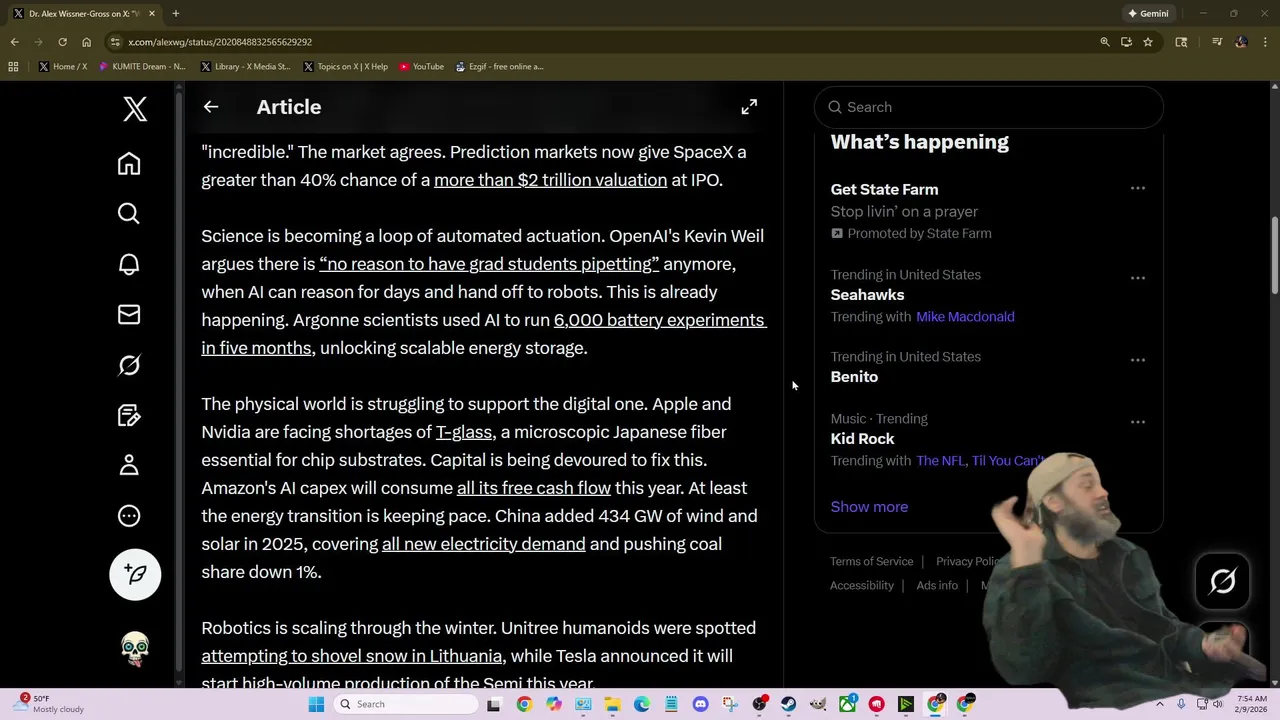Open Messages envelope in sidebar
Image resolution: width=1280 pixels, height=720 pixels.
pos(129,314)
